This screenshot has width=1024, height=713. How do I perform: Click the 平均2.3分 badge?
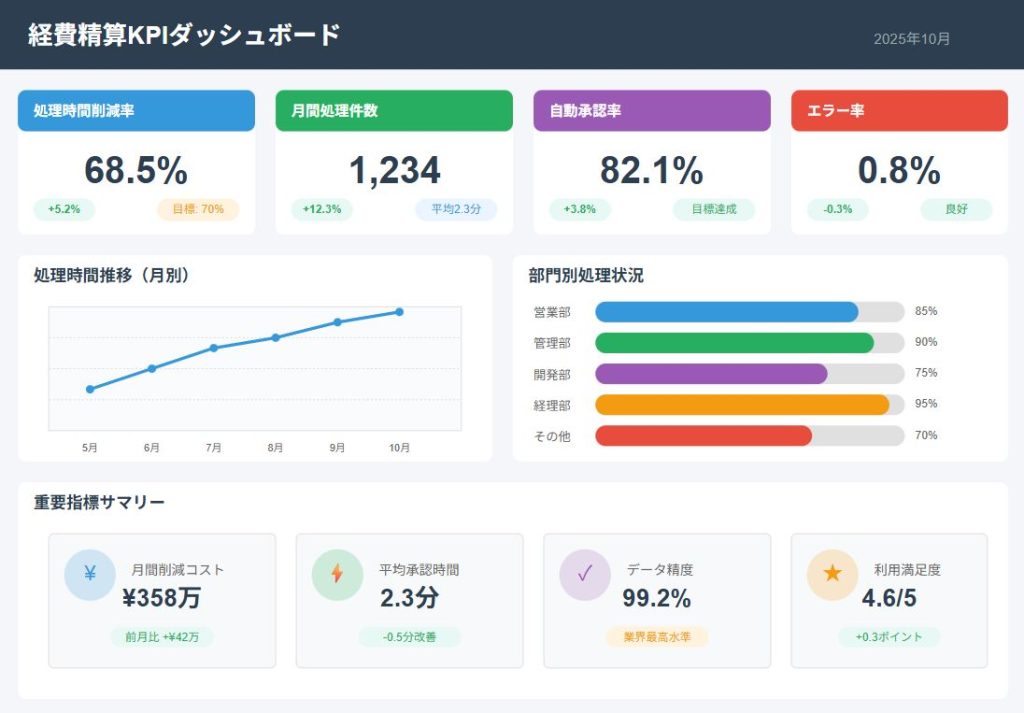456,210
